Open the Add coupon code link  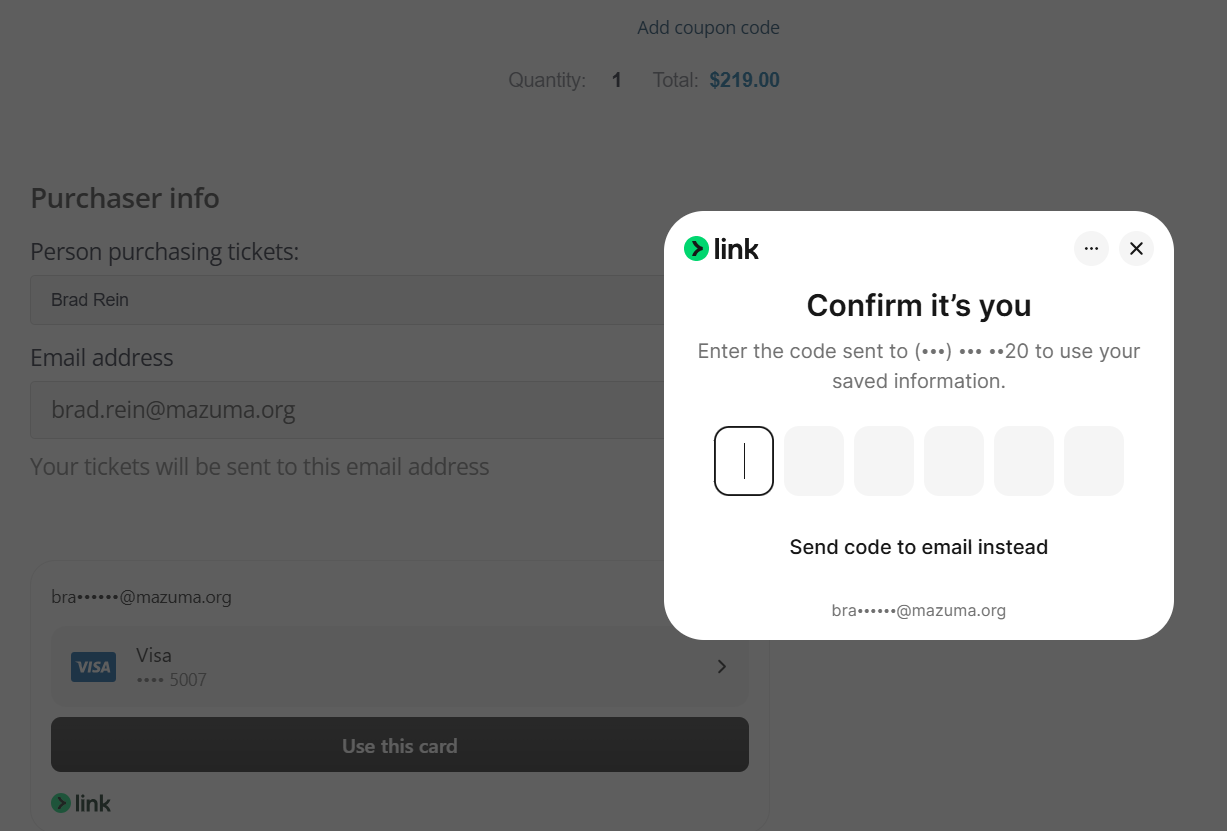point(708,28)
